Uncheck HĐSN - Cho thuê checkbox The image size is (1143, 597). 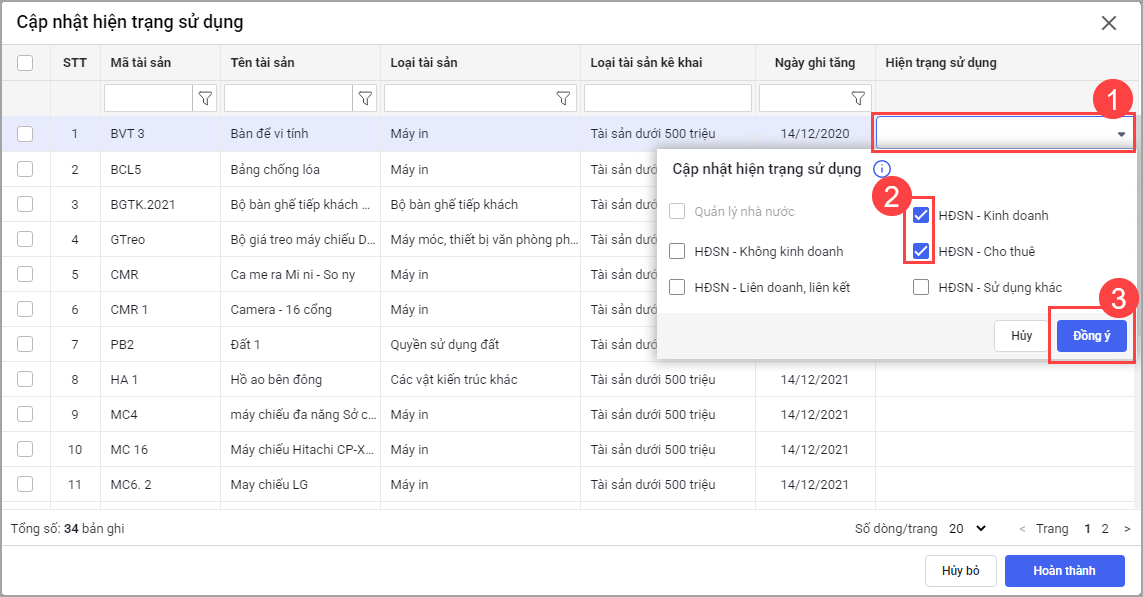pos(921,251)
